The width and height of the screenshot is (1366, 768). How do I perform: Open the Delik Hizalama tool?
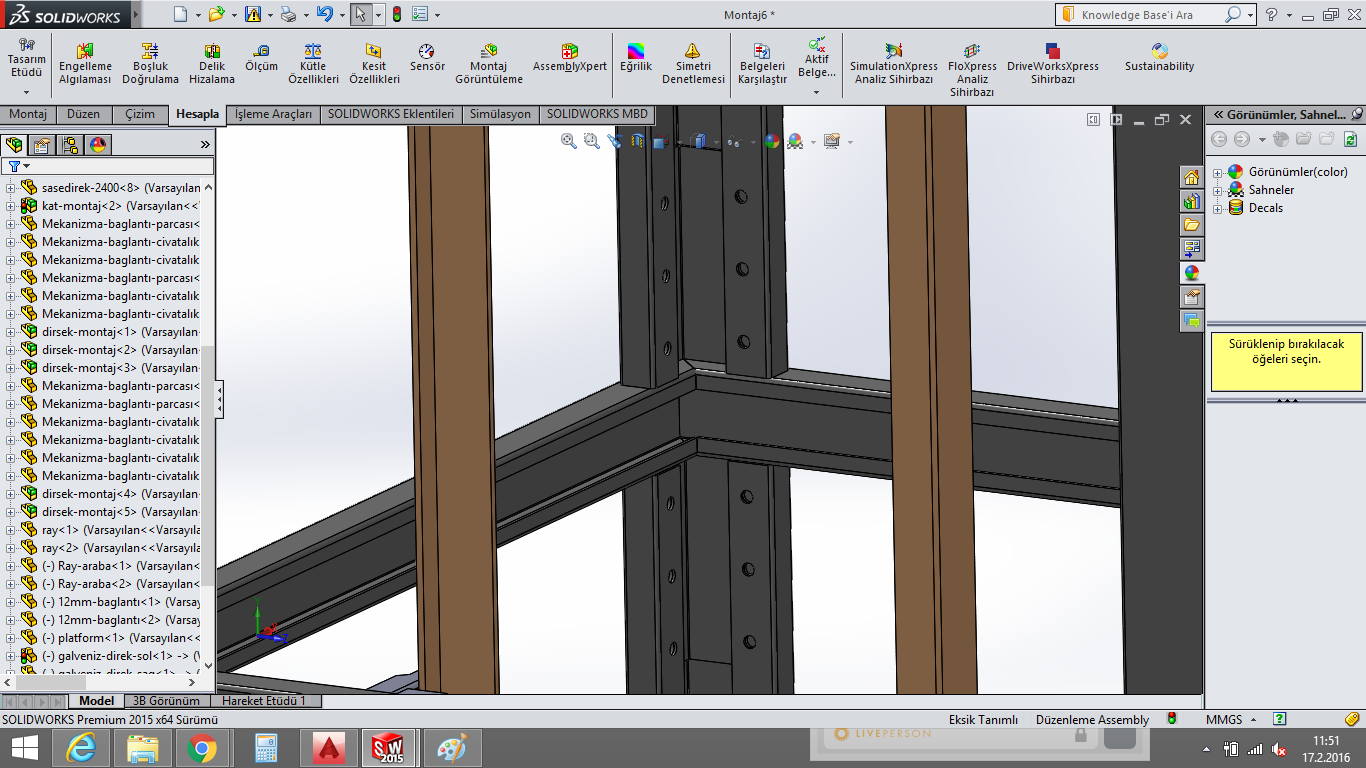click(x=212, y=64)
